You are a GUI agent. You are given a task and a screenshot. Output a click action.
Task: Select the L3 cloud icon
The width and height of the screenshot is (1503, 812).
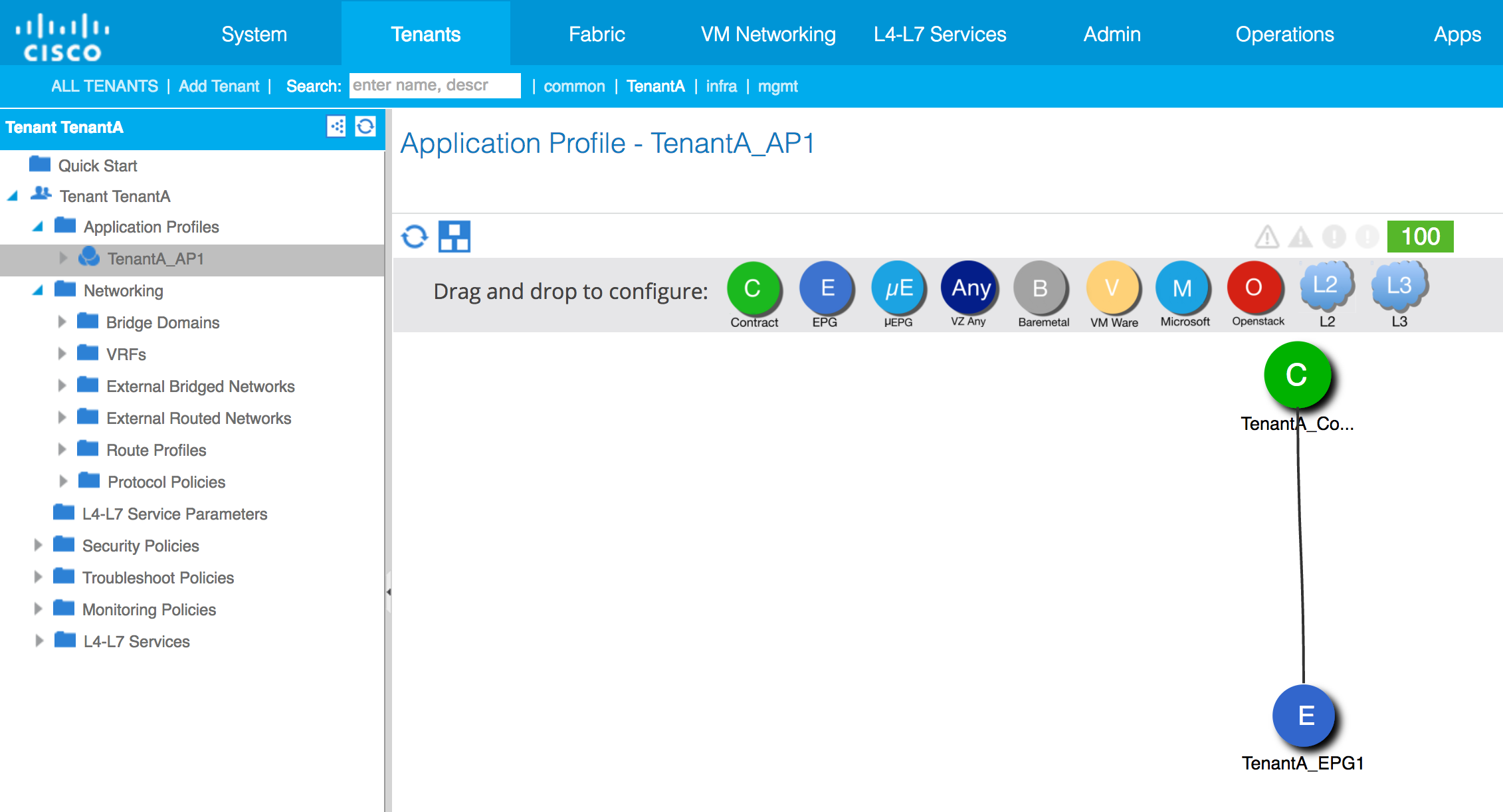pos(1400,286)
